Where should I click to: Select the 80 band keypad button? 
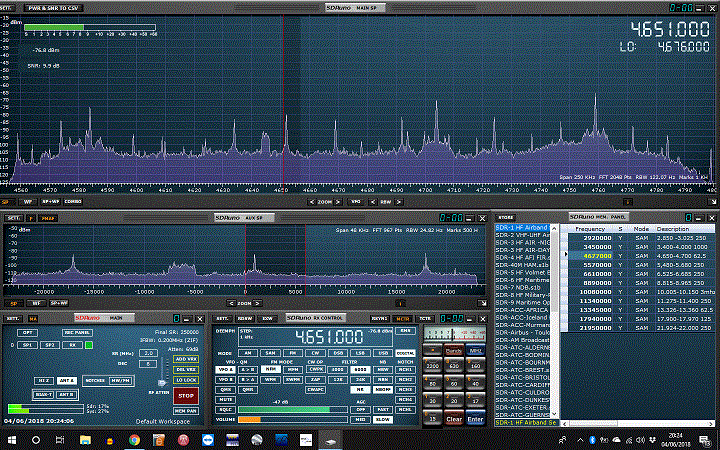(432, 383)
